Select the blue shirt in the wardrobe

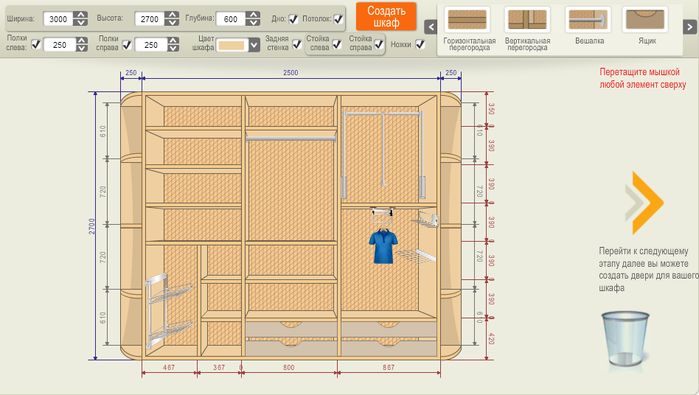point(383,246)
